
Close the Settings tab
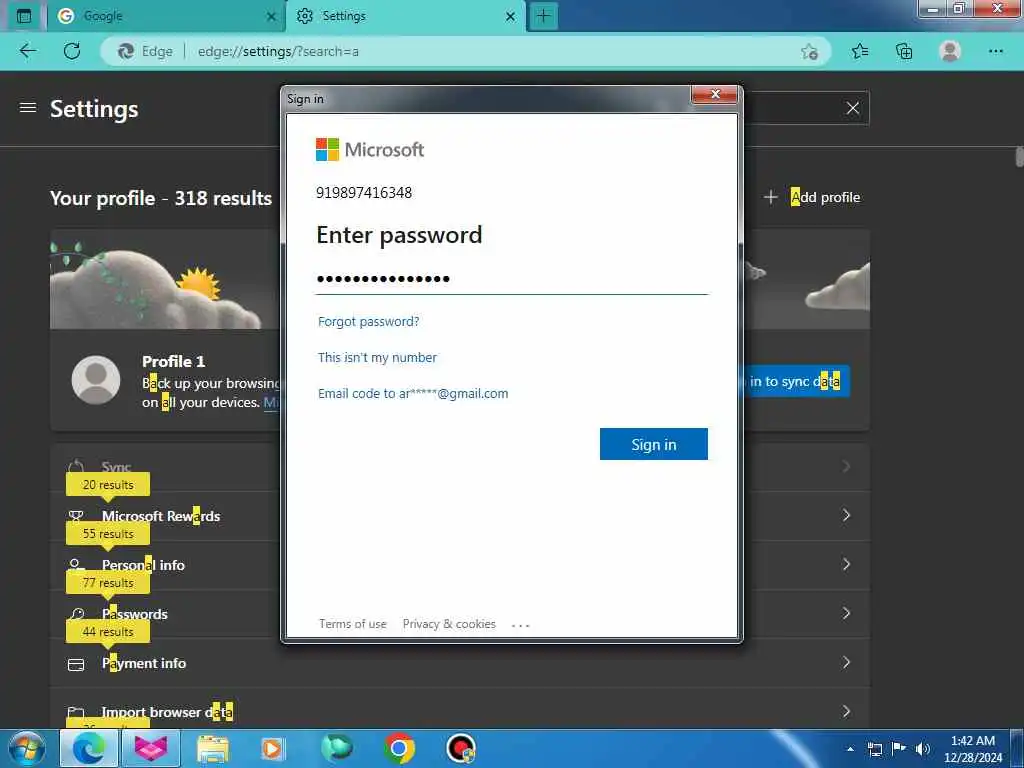(511, 17)
